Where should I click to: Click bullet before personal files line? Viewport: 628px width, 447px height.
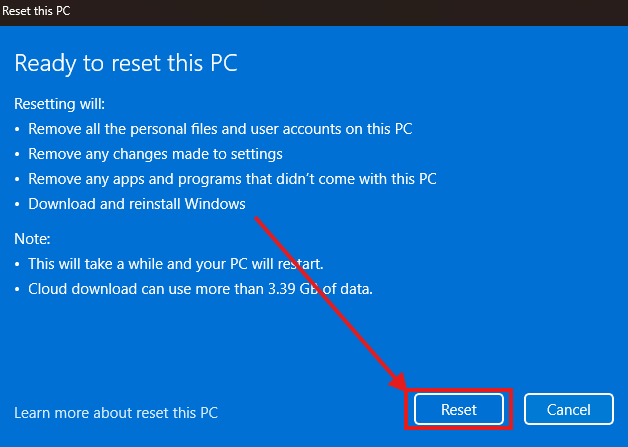coord(18,130)
